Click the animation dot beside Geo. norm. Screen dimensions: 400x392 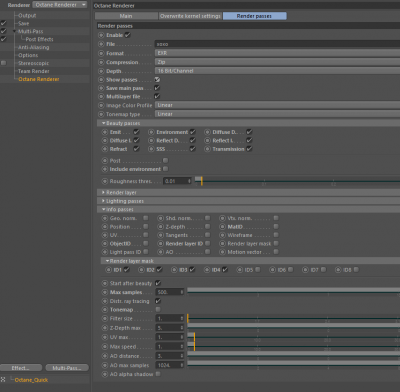(x=105, y=218)
